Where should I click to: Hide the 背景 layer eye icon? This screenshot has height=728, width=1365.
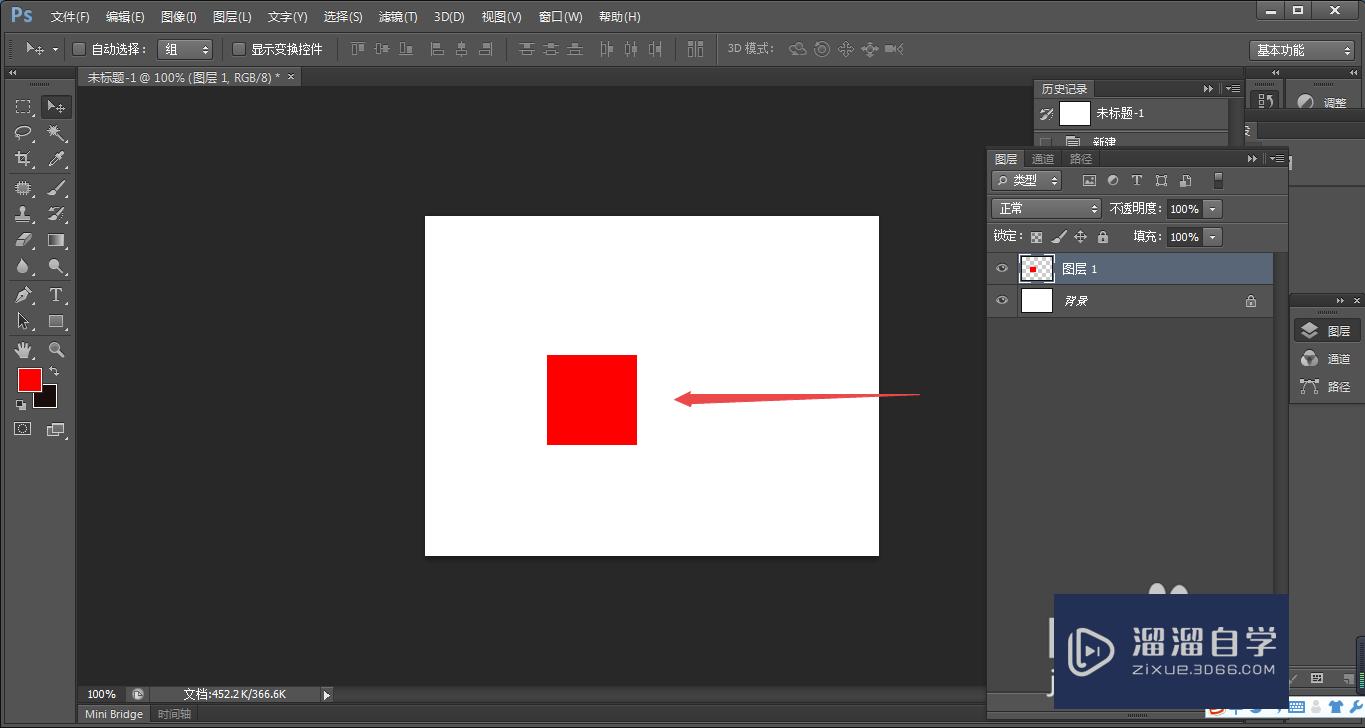1002,301
